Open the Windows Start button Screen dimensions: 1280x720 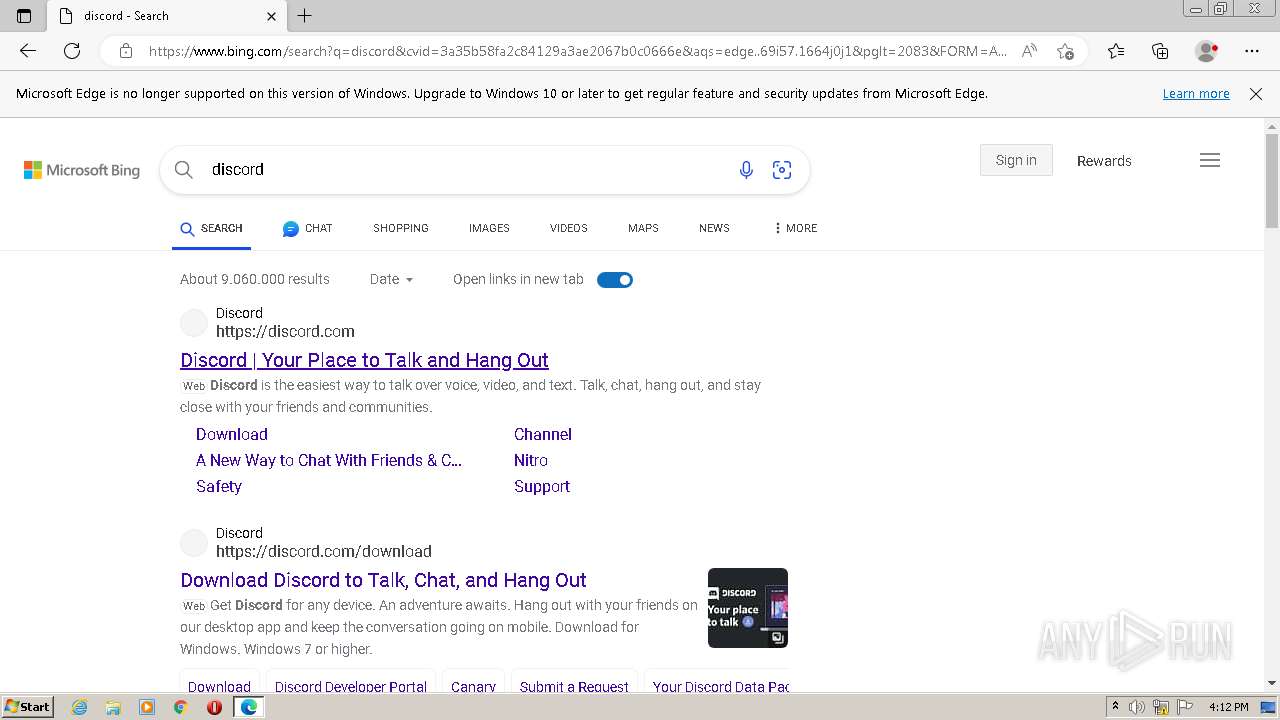27,707
